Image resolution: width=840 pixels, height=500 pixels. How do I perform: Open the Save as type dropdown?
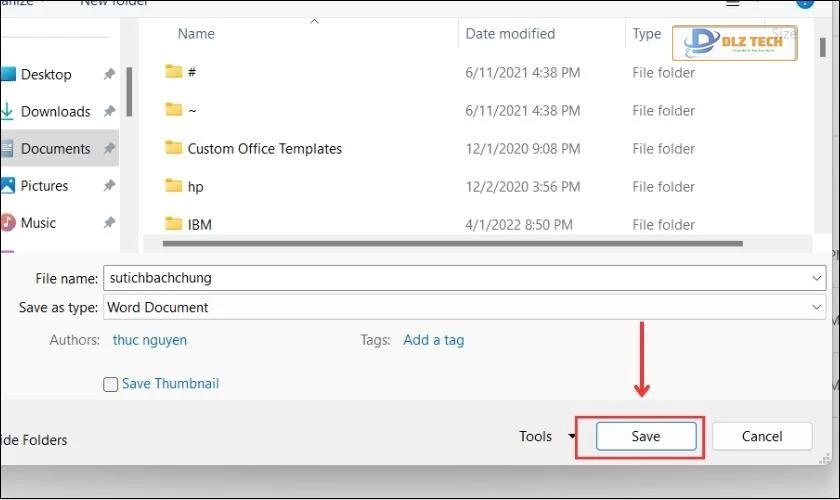818,307
